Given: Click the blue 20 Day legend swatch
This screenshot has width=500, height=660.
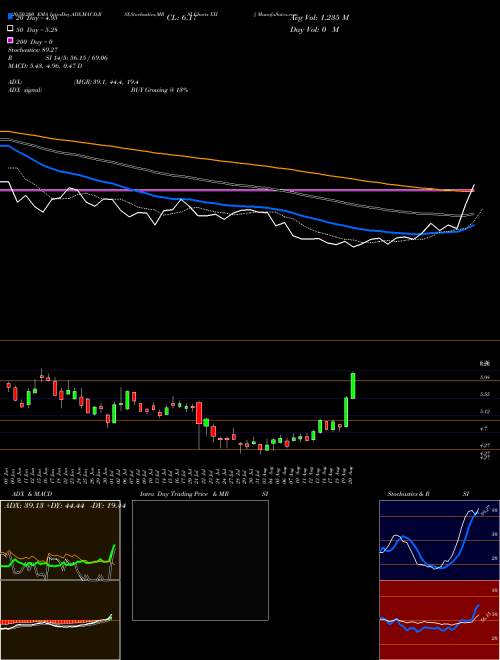Looking at the screenshot, I should [11, 16].
